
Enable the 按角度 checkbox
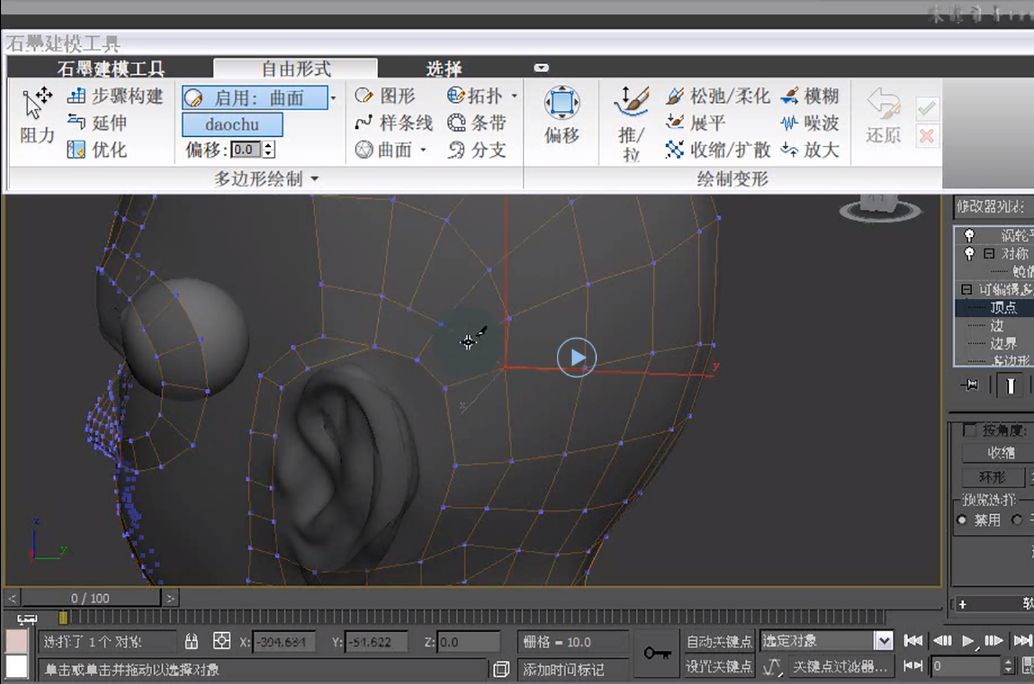(969, 430)
